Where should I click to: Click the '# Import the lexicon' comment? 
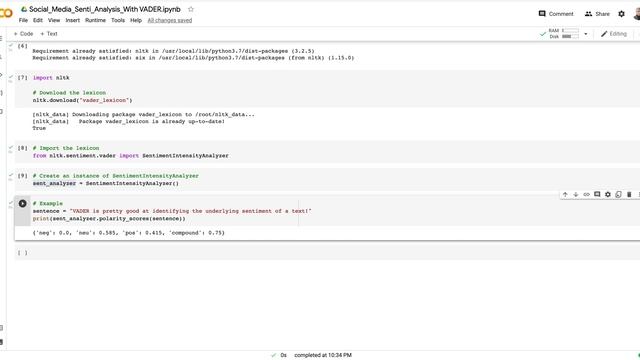(66, 148)
